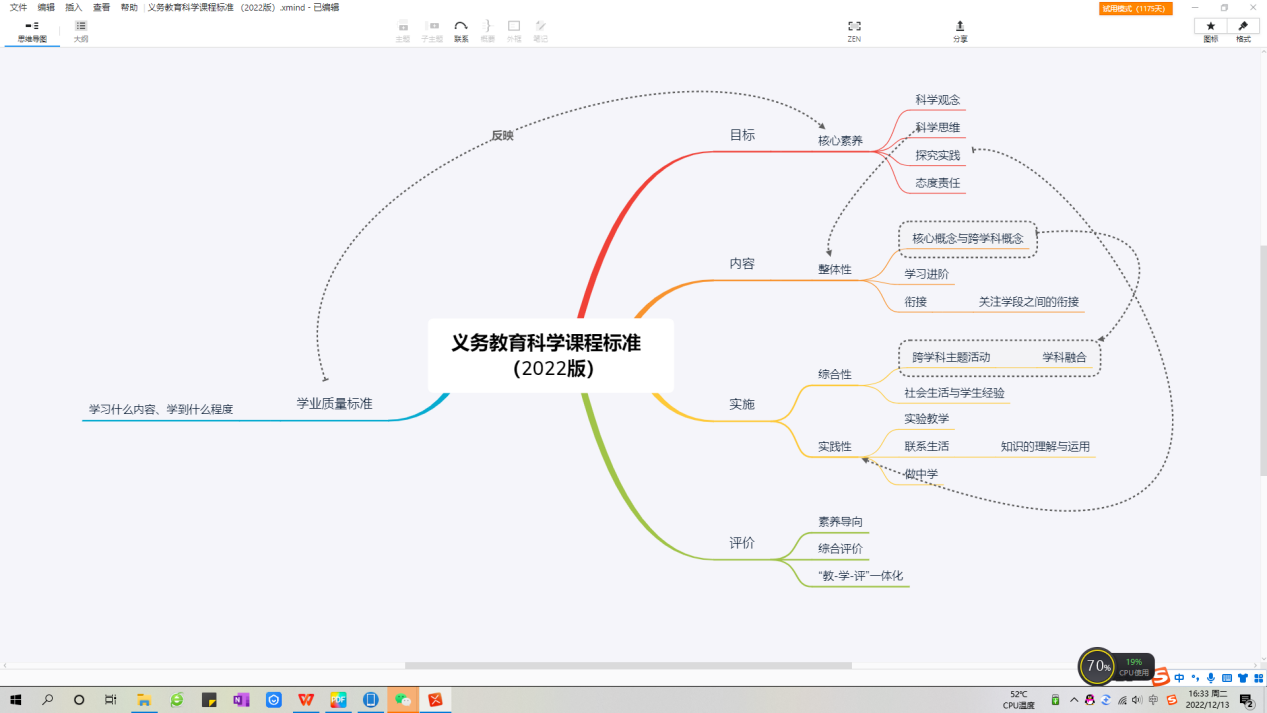Image resolution: width=1267 pixels, height=713 pixels.
Task: Click the 70% memory usage floating widget
Action: [x=1098, y=666]
